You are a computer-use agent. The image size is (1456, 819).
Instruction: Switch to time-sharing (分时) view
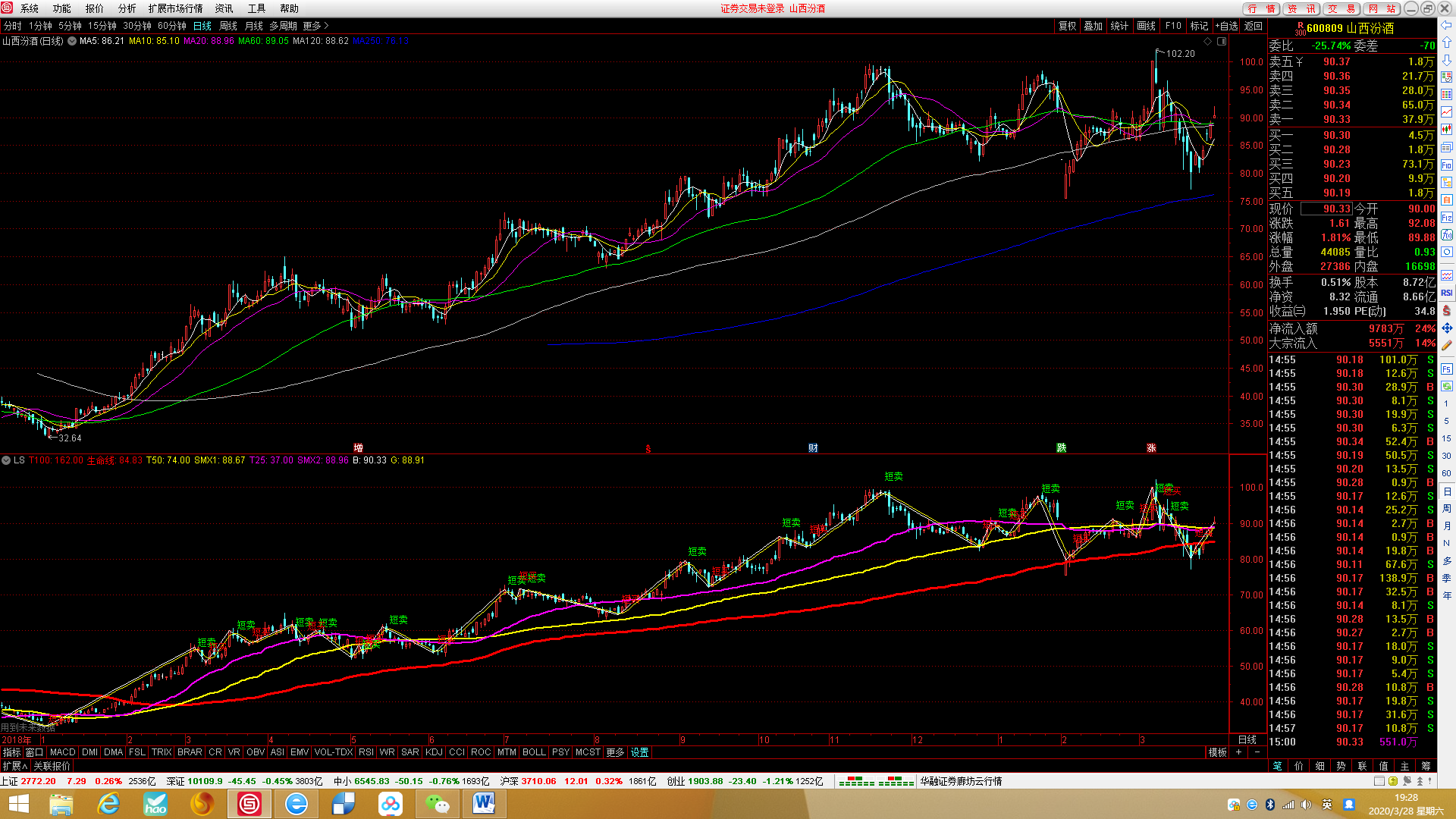pos(13,26)
